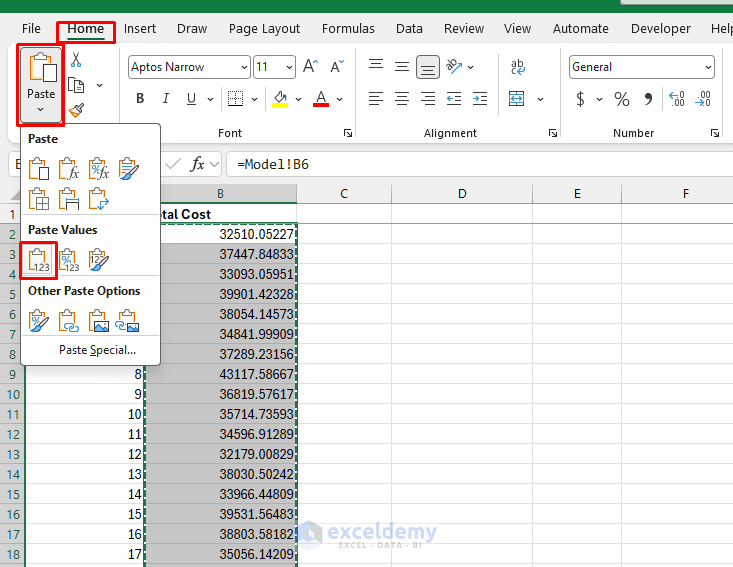Open the File tab
This screenshot has height=567, width=733.
tap(31, 29)
